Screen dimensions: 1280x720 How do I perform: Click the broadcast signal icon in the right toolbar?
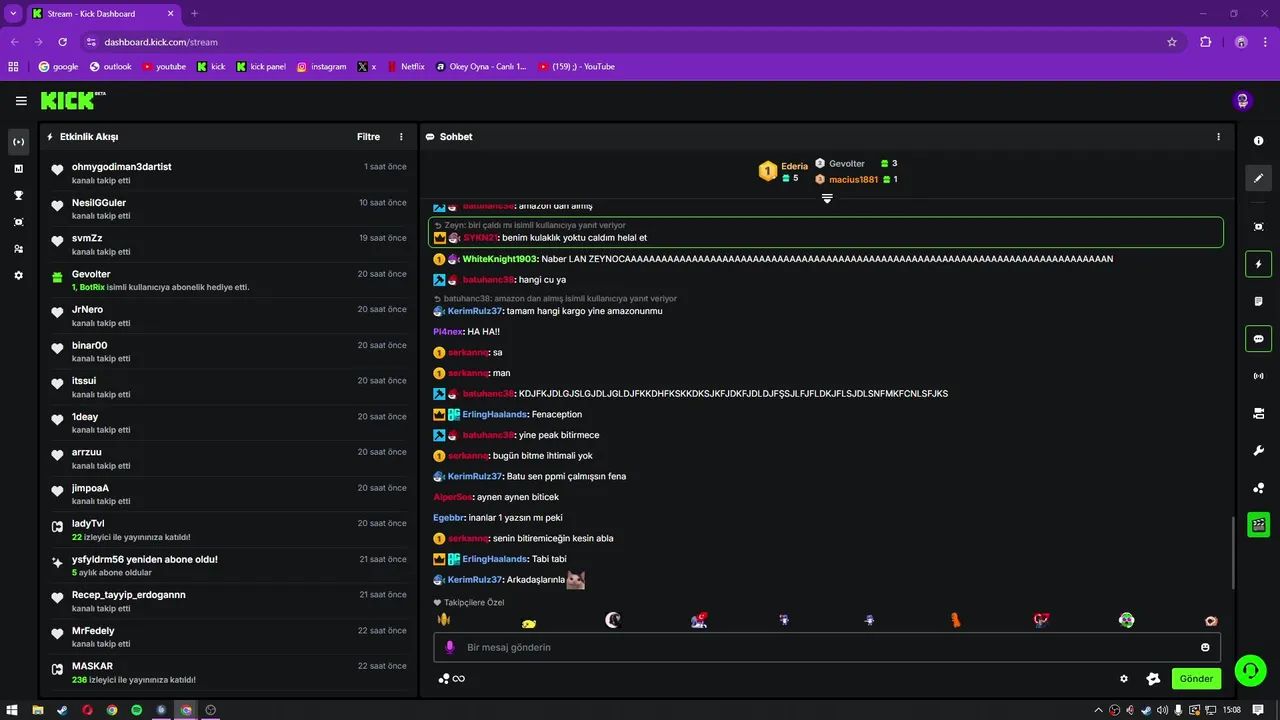tap(1259, 376)
